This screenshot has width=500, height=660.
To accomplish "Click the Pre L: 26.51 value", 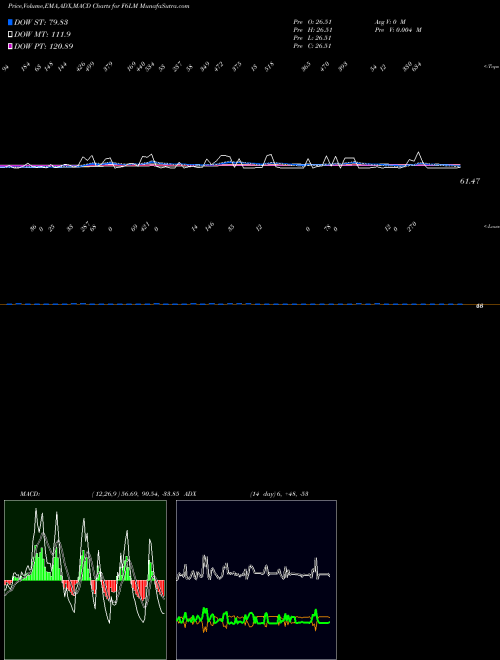I will (x=313, y=38).
